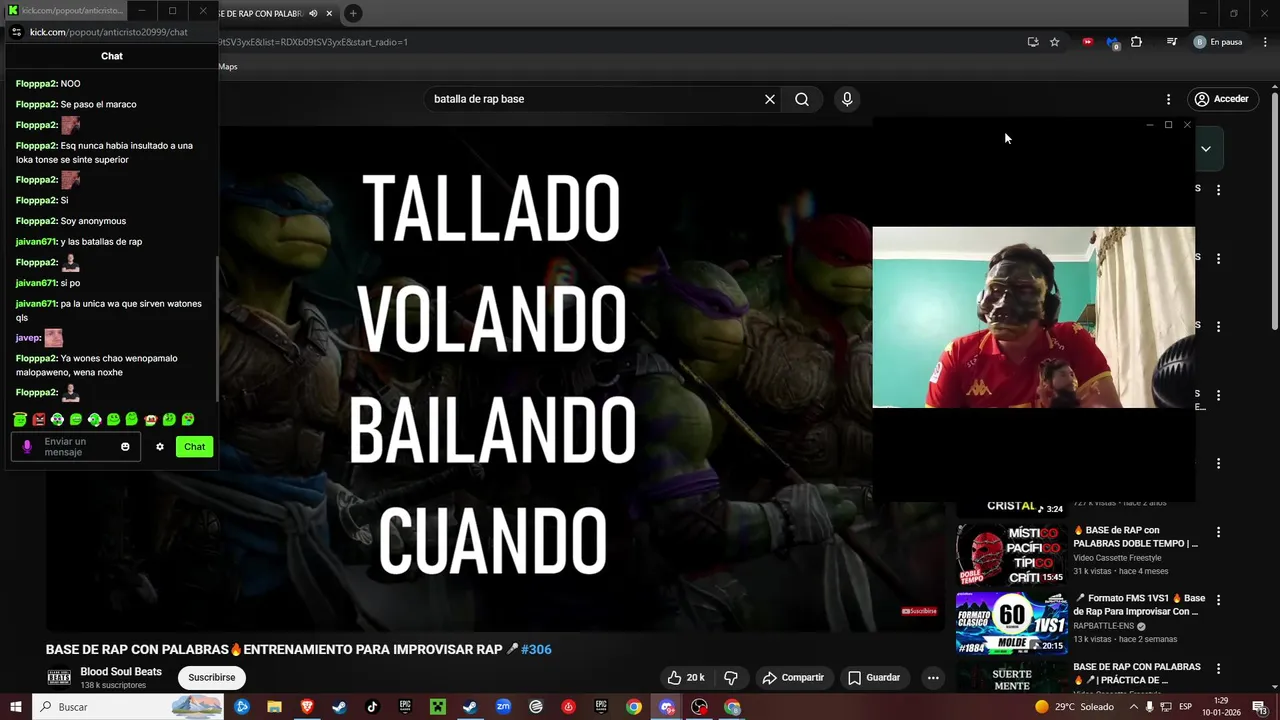The width and height of the screenshot is (1280, 720).
Task: Click the Kick site icon in popout address bar
Action: tap(16, 32)
